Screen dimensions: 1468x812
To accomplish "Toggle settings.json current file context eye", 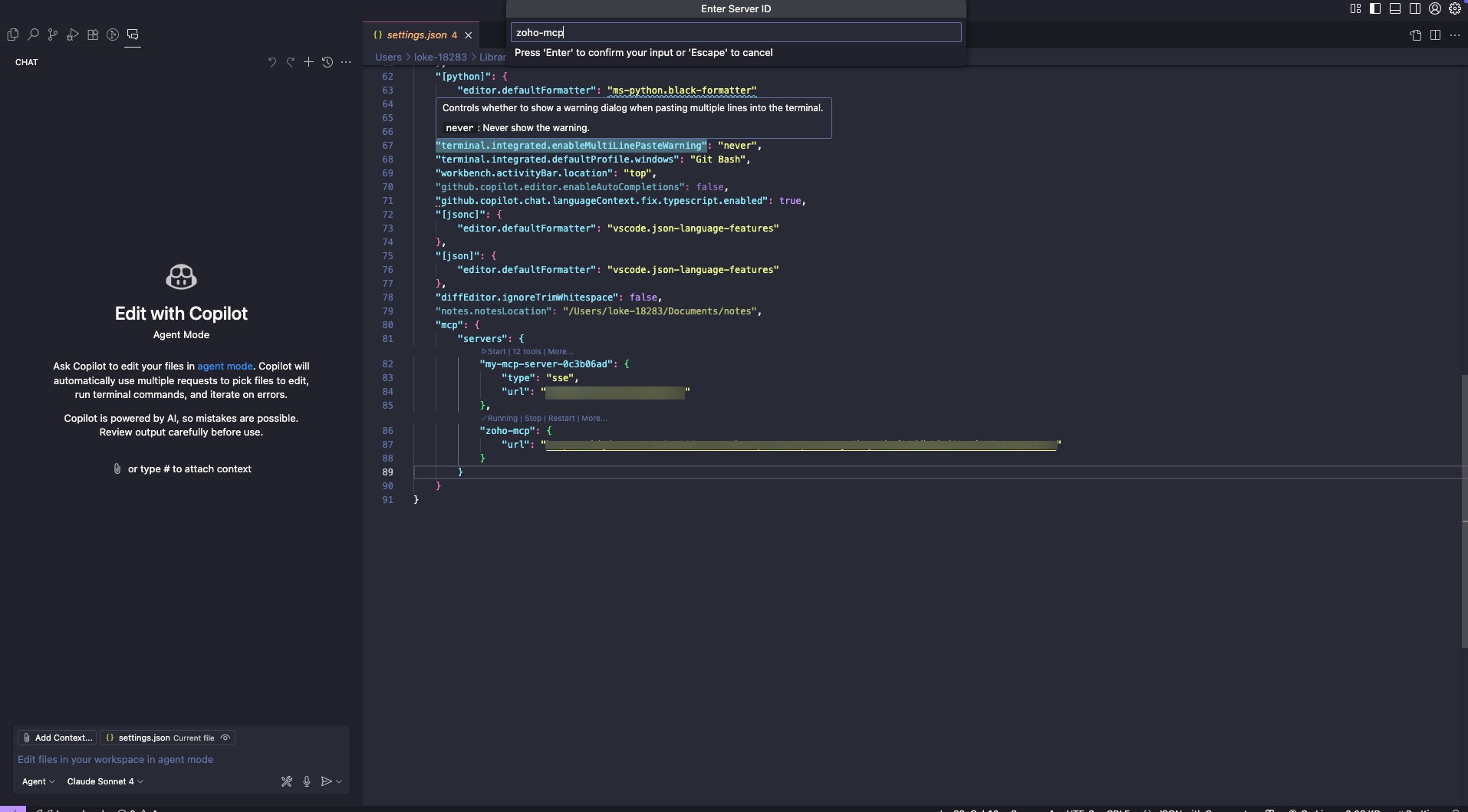I will pyautogui.click(x=225, y=738).
